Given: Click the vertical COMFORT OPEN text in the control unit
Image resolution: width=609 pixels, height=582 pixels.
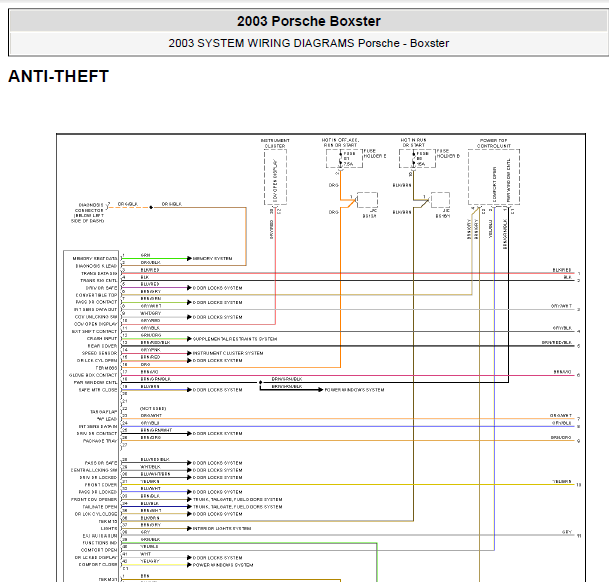Looking at the screenshot, I should click(x=495, y=184).
